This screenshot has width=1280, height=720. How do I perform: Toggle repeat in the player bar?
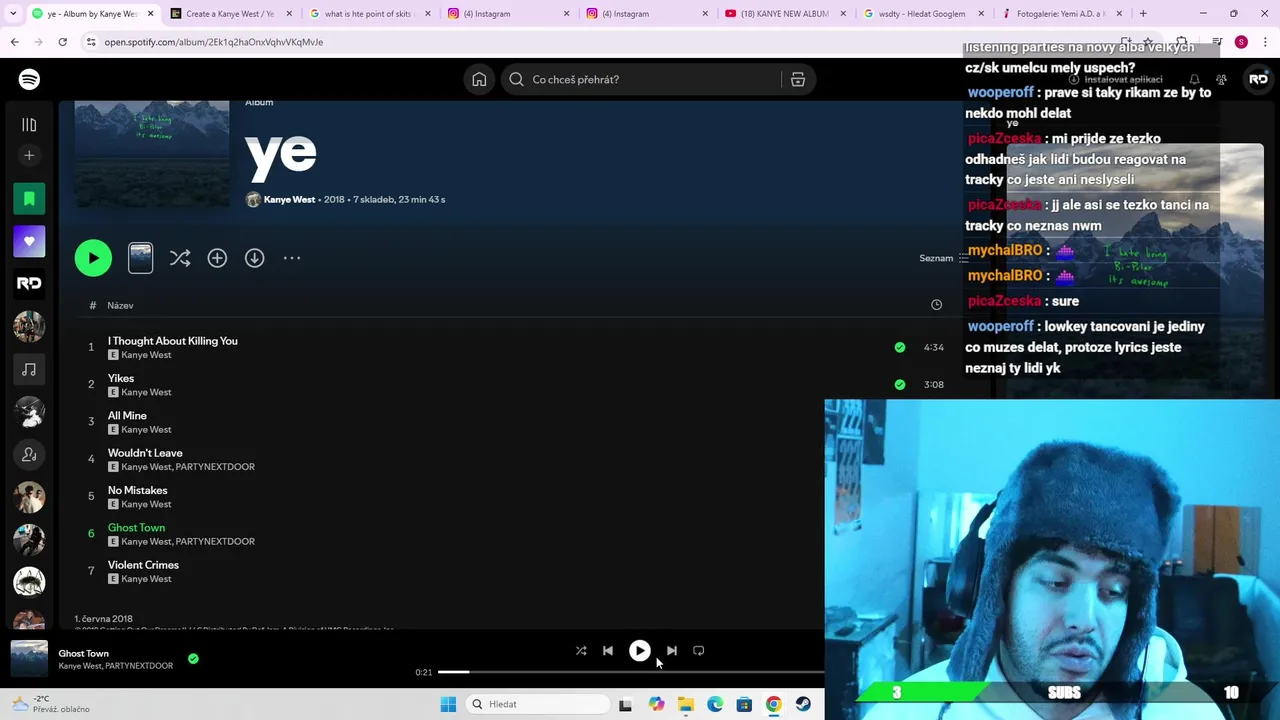699,650
